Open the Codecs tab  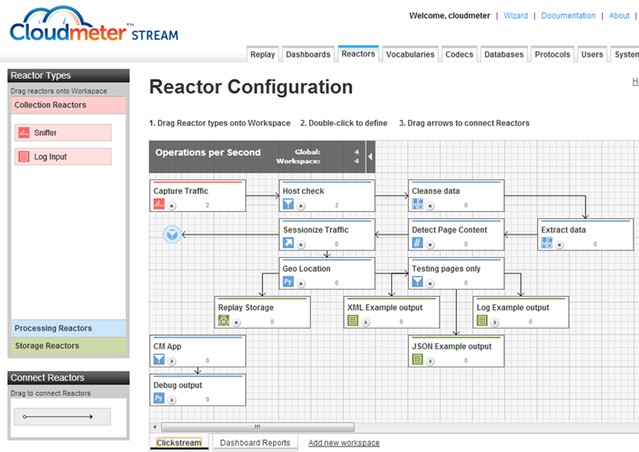[459, 54]
